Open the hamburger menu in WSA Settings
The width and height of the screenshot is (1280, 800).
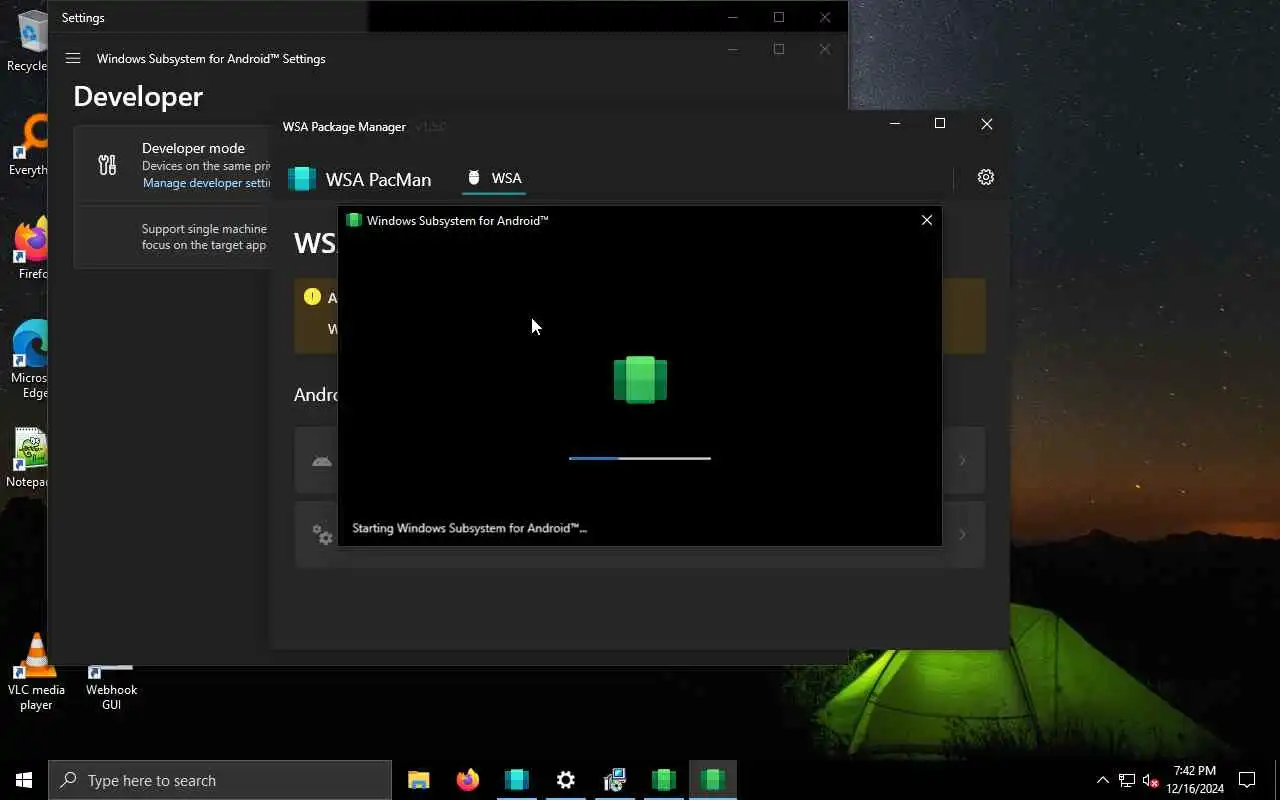point(73,58)
